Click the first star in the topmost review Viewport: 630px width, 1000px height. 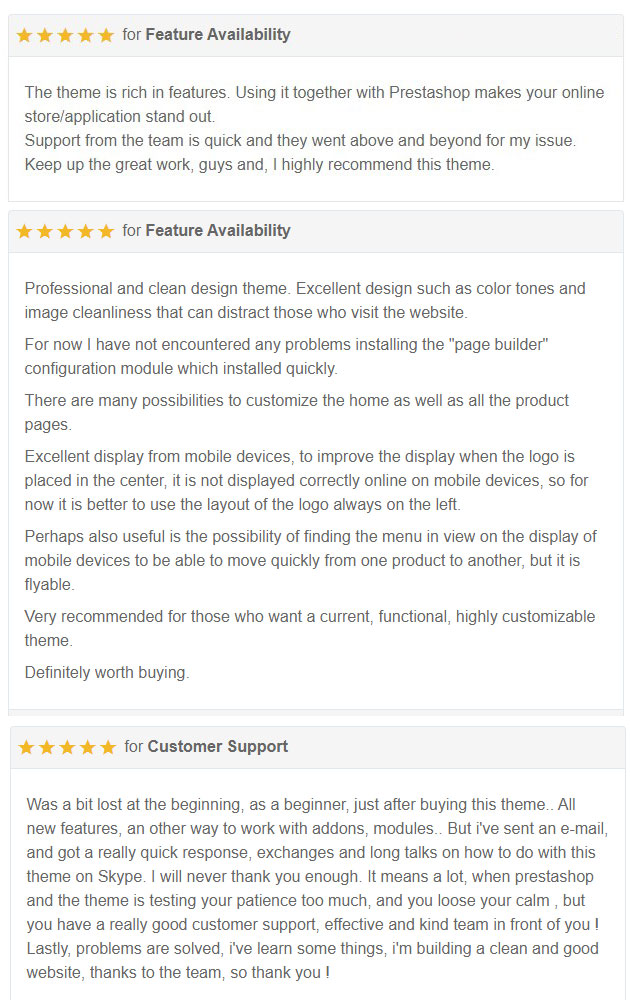tap(25, 35)
